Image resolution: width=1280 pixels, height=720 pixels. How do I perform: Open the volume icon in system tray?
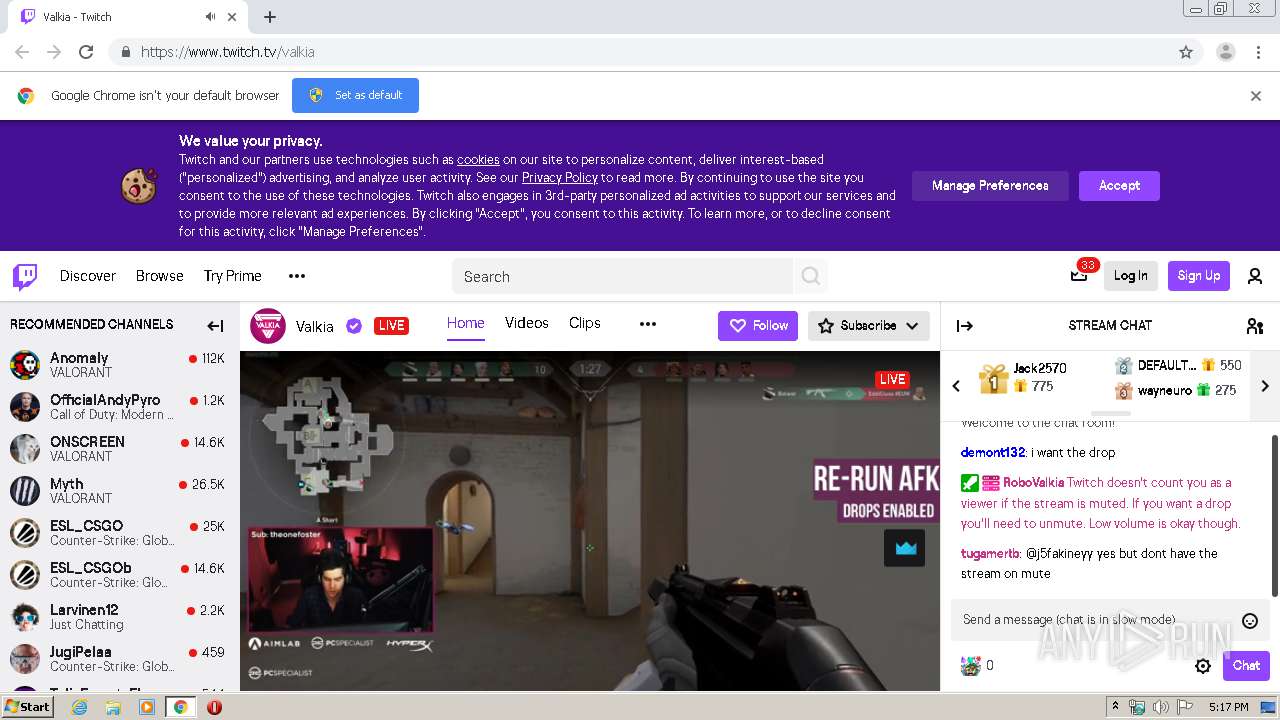pos(1160,707)
